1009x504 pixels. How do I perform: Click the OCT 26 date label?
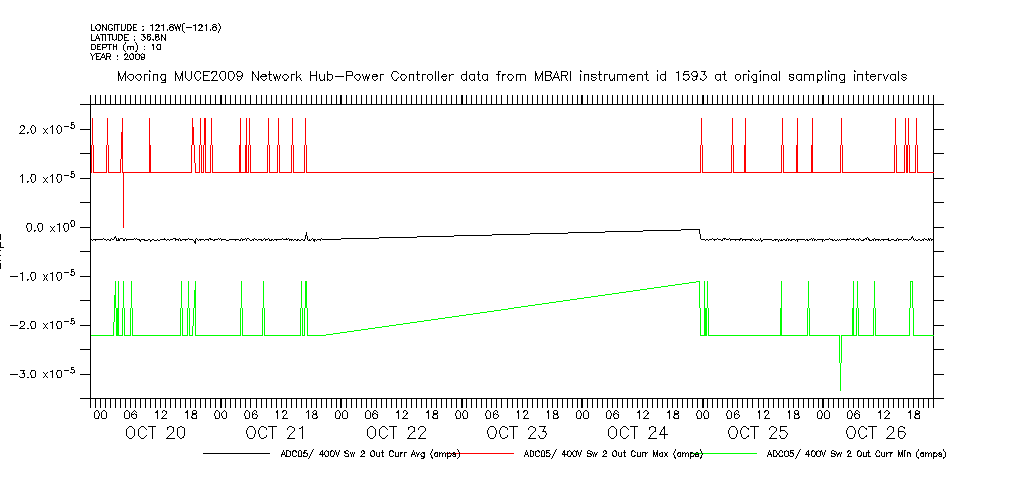coord(876,433)
